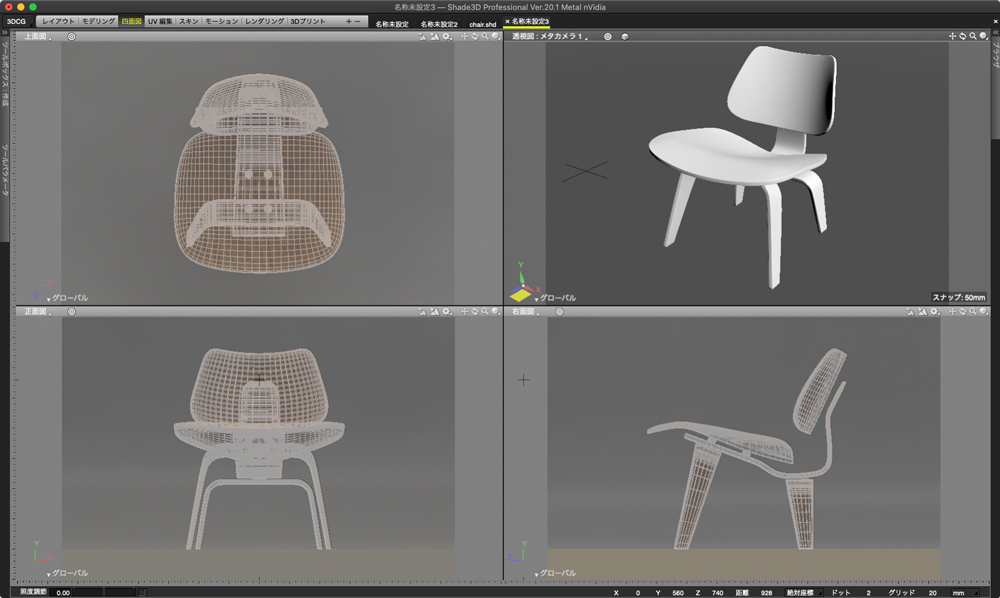
Task: Toggle the circular target button in the top view header
Action: pyautogui.click(x=71, y=36)
